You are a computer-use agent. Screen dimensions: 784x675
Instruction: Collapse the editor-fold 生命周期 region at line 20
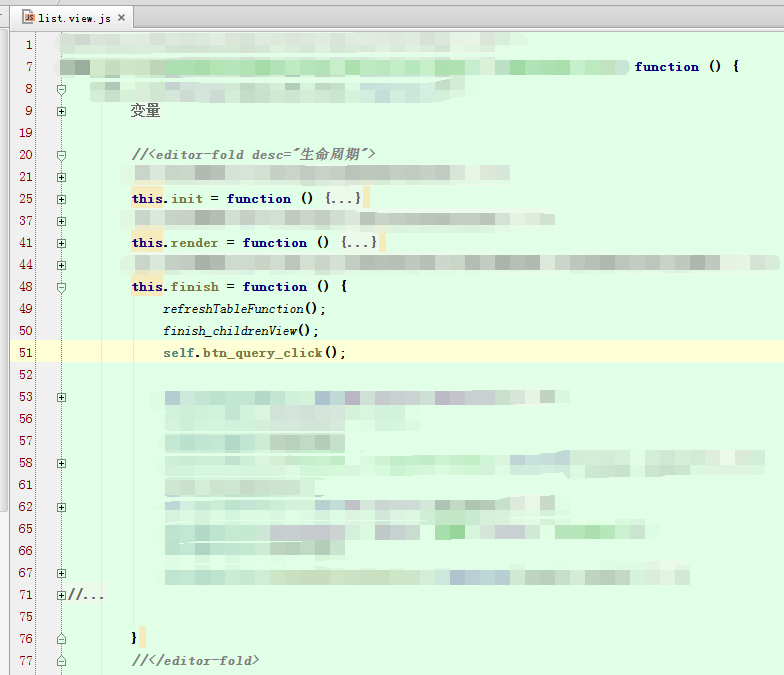pos(61,155)
